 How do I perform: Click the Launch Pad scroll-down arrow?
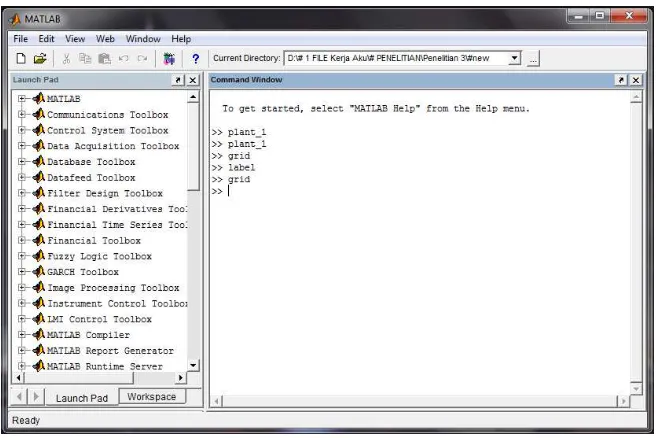[x=193, y=365]
